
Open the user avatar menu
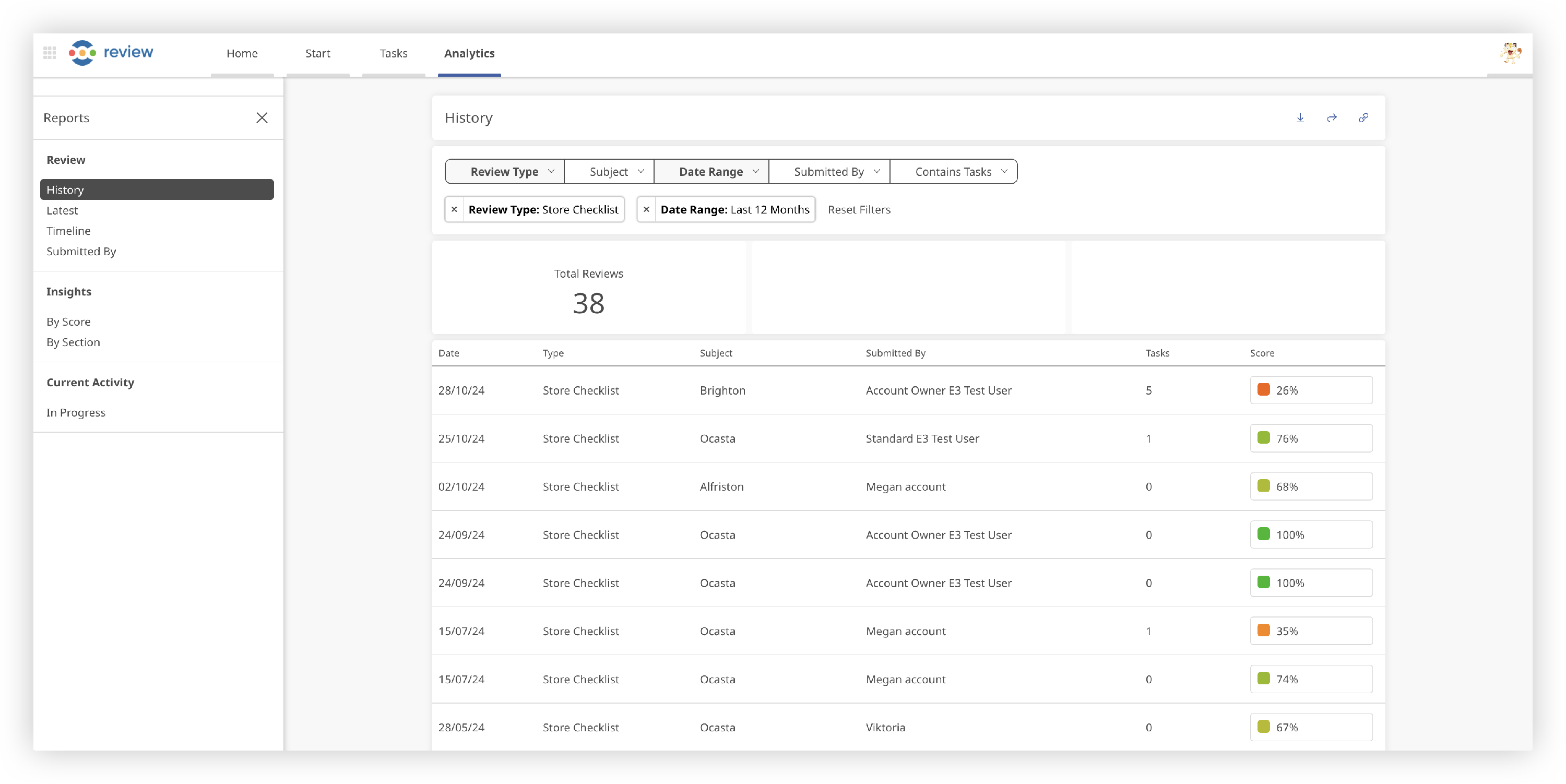[1510, 53]
